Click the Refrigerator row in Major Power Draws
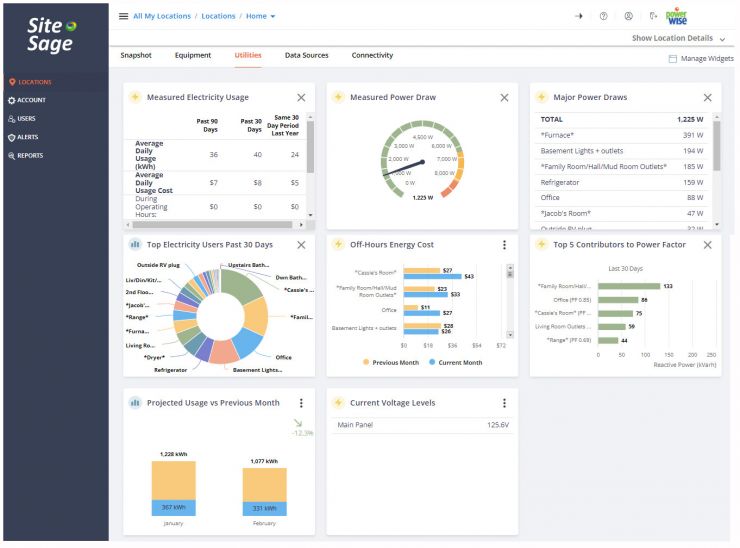 coord(622,182)
